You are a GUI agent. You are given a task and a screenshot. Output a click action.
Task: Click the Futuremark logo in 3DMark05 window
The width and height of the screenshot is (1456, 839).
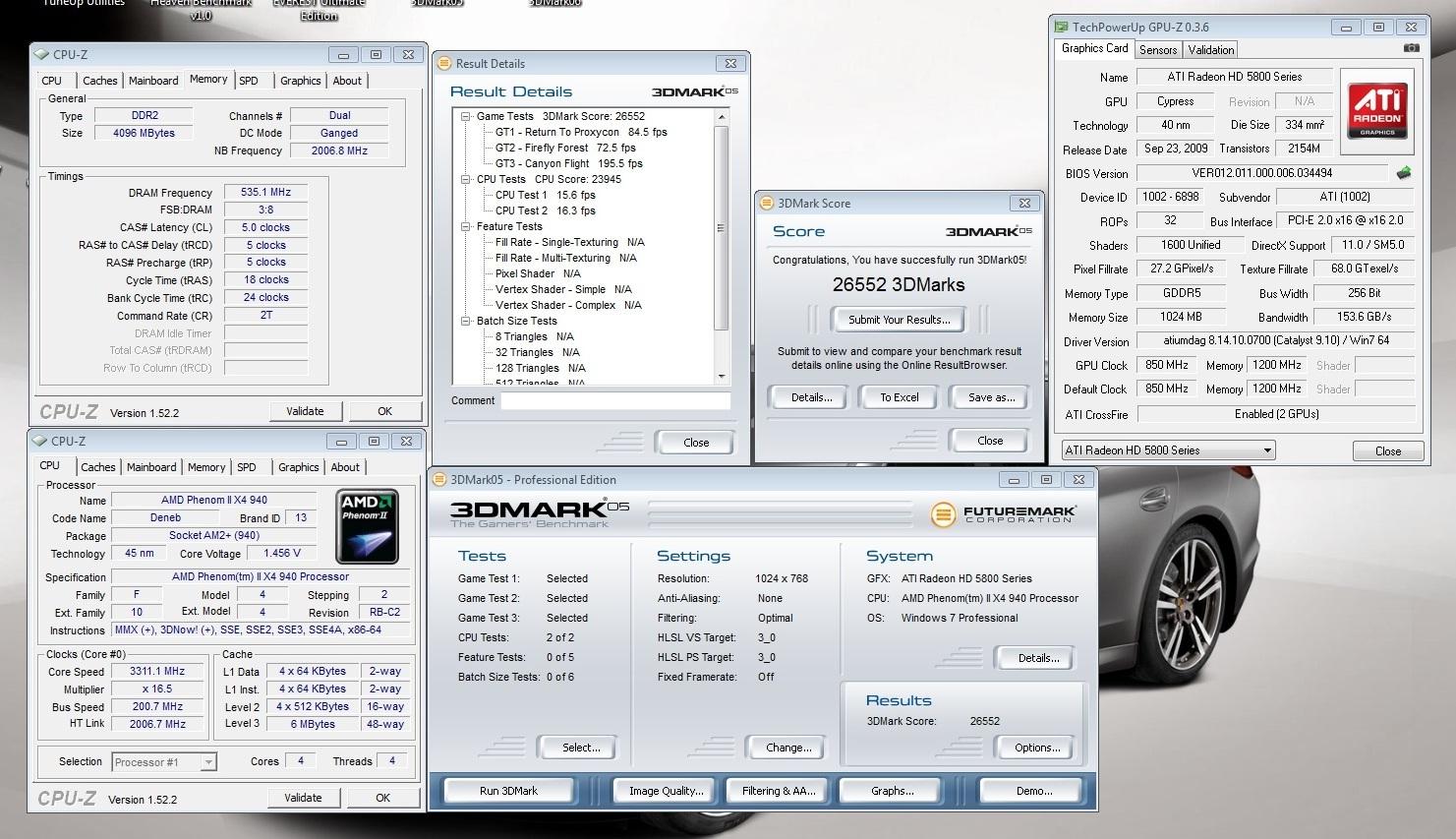tap(1004, 513)
